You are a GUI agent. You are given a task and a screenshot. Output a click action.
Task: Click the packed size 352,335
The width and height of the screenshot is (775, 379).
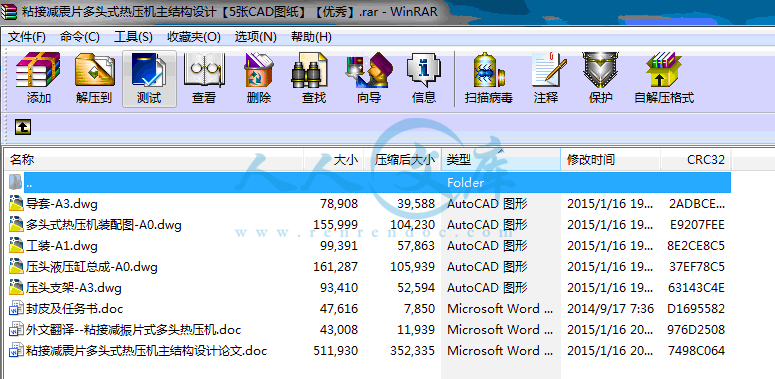(x=412, y=351)
